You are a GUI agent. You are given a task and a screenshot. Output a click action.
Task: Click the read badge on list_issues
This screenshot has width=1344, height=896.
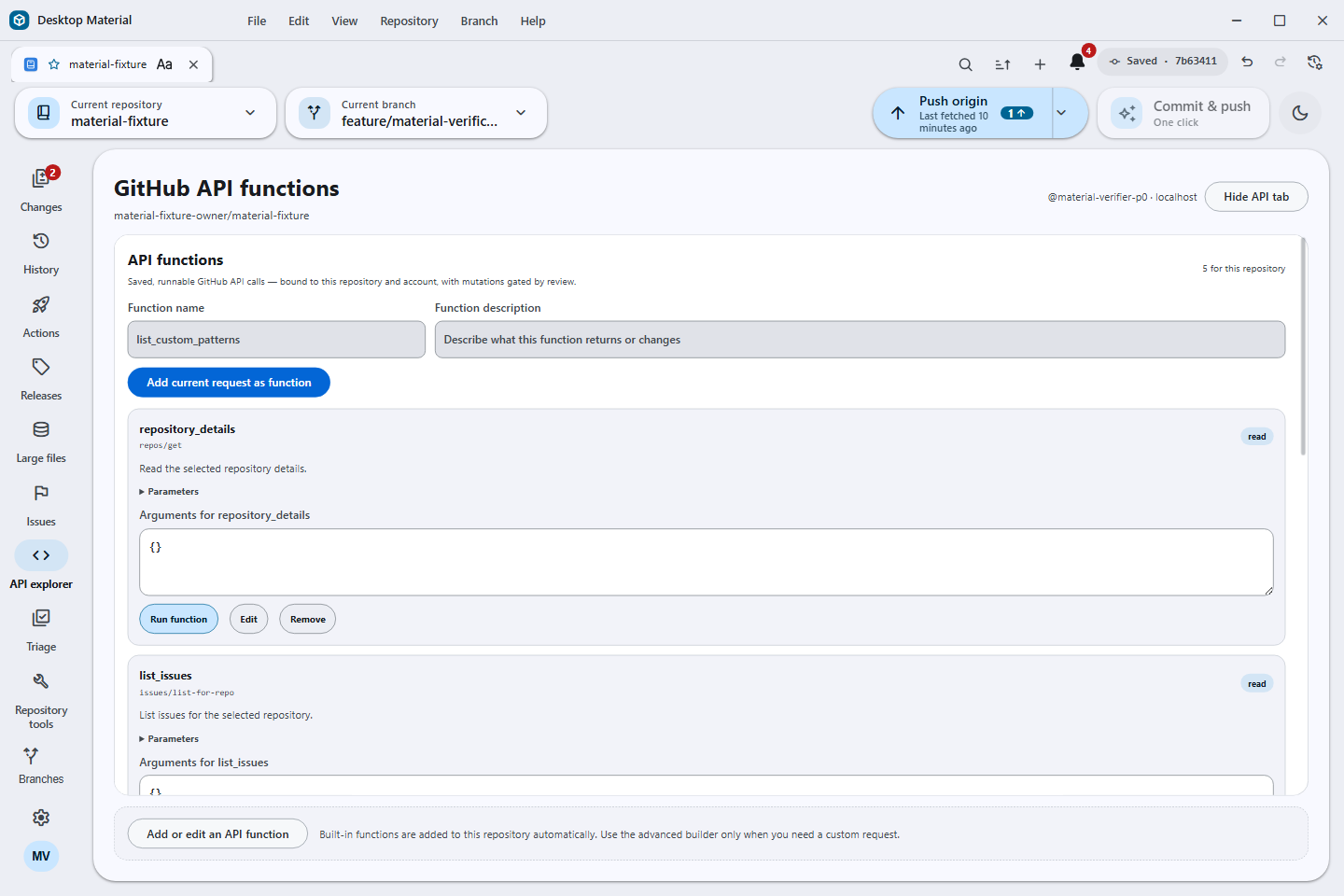(x=1257, y=684)
